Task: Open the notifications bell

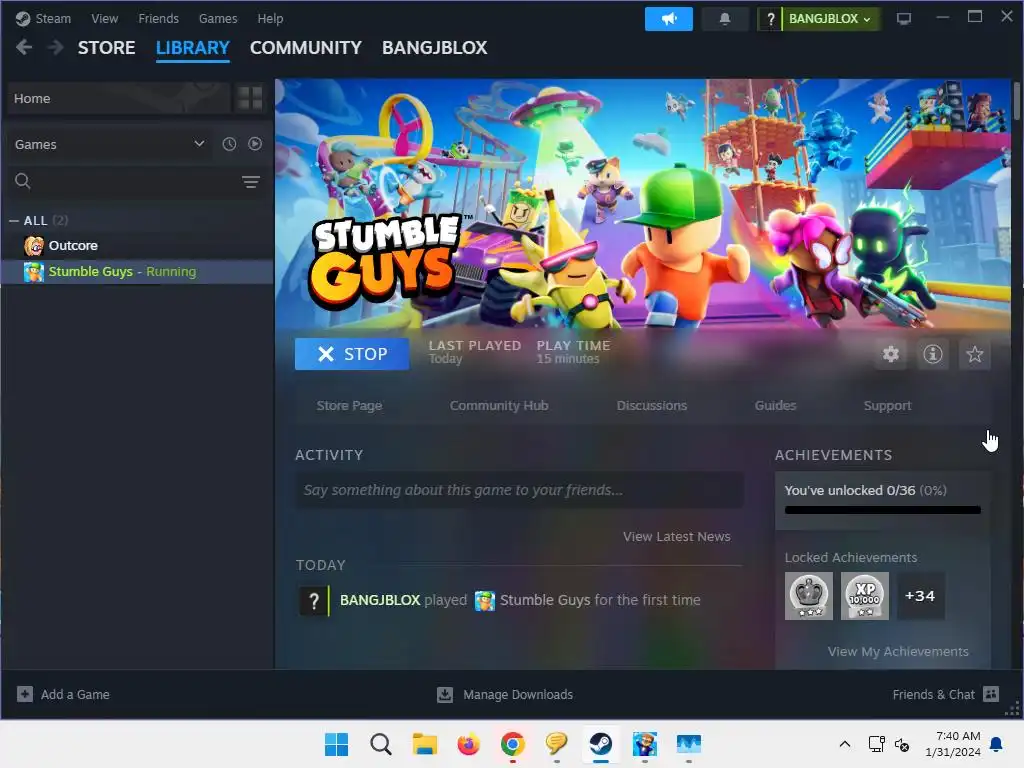Action: pyautogui.click(x=724, y=19)
